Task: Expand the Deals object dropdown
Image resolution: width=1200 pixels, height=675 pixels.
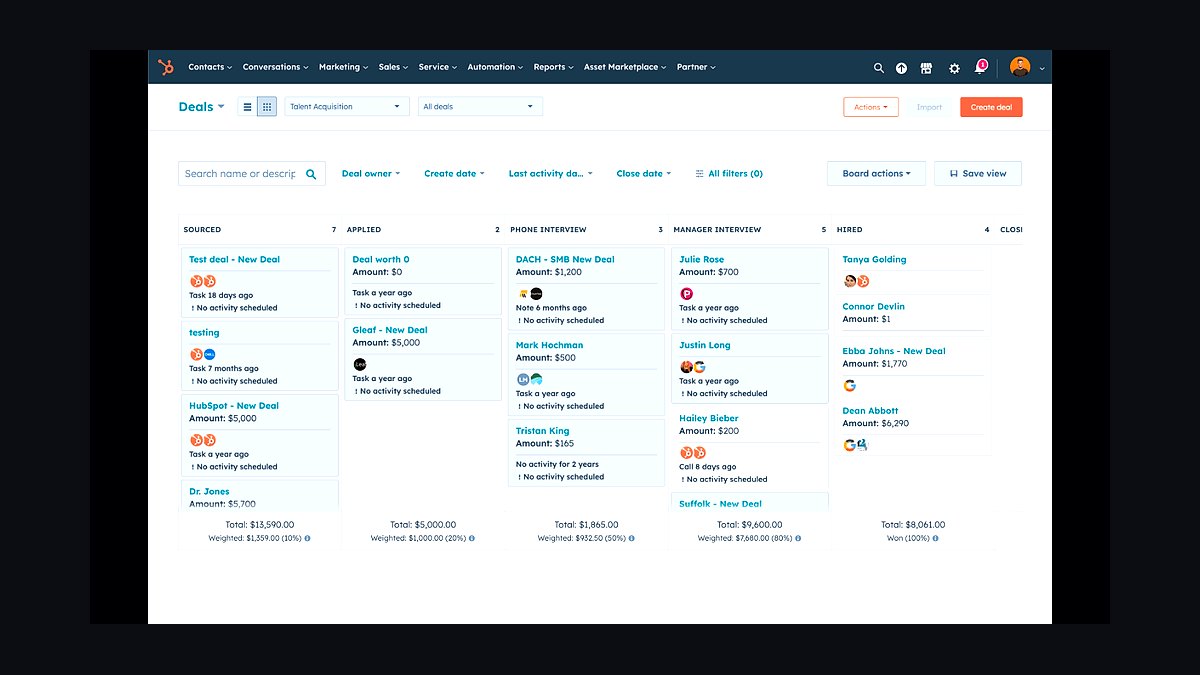Action: (x=201, y=107)
